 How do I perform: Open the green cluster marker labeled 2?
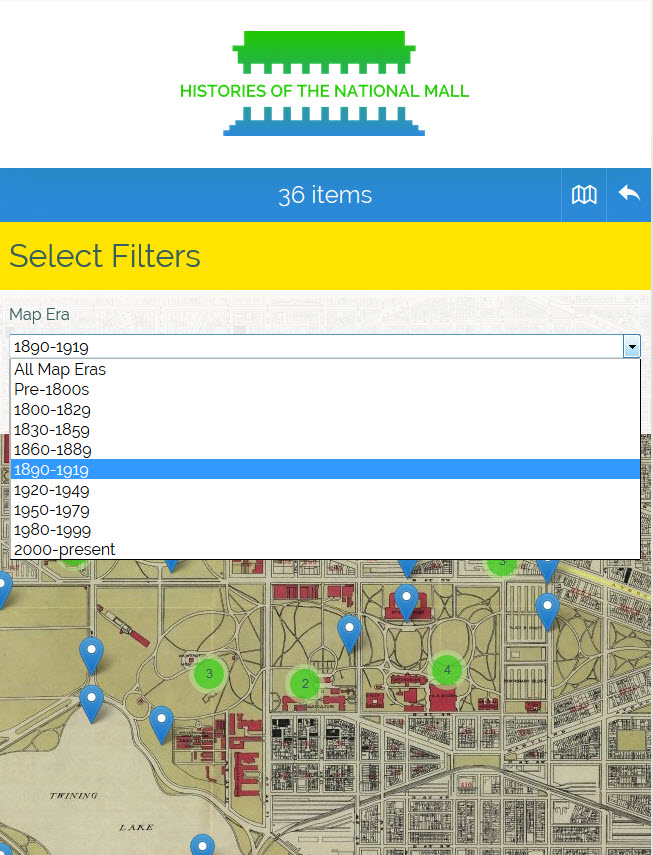[305, 683]
